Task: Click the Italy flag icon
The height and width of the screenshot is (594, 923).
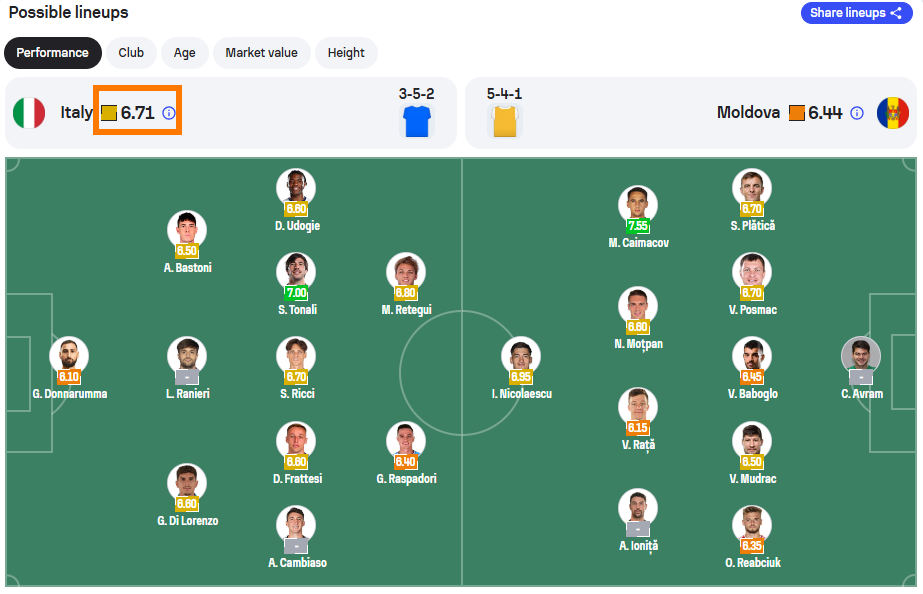Action: pyautogui.click(x=29, y=113)
